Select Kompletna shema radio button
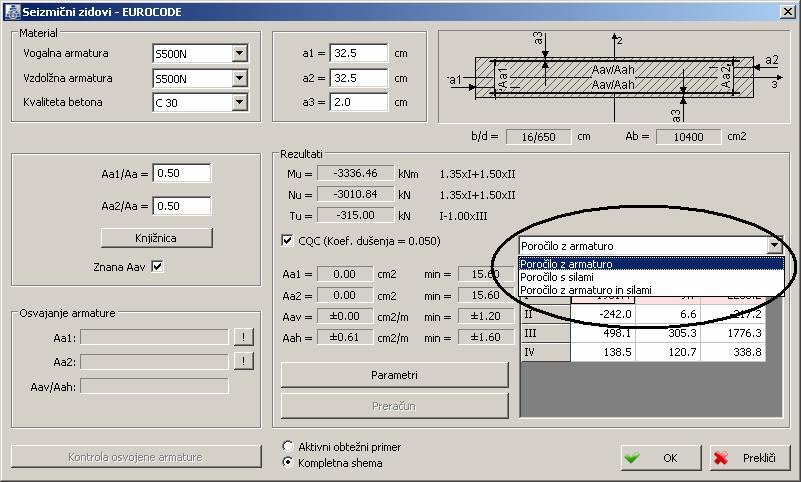Image resolution: width=801 pixels, height=482 pixels. point(288,462)
